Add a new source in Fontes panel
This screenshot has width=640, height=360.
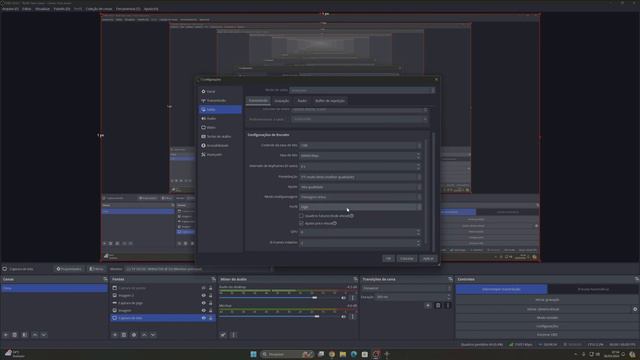pos(115,335)
